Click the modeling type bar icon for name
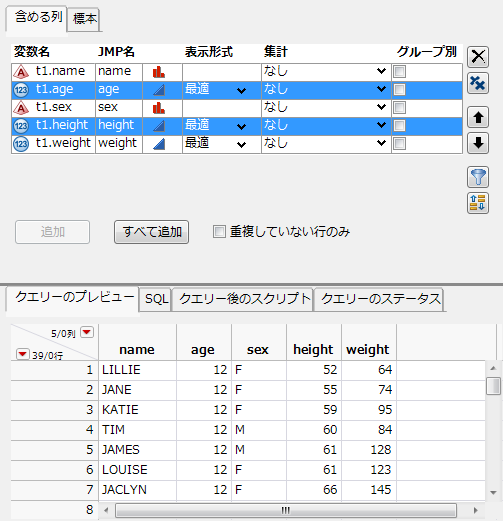Image resolution: width=503 pixels, height=521 pixels. [x=159, y=72]
